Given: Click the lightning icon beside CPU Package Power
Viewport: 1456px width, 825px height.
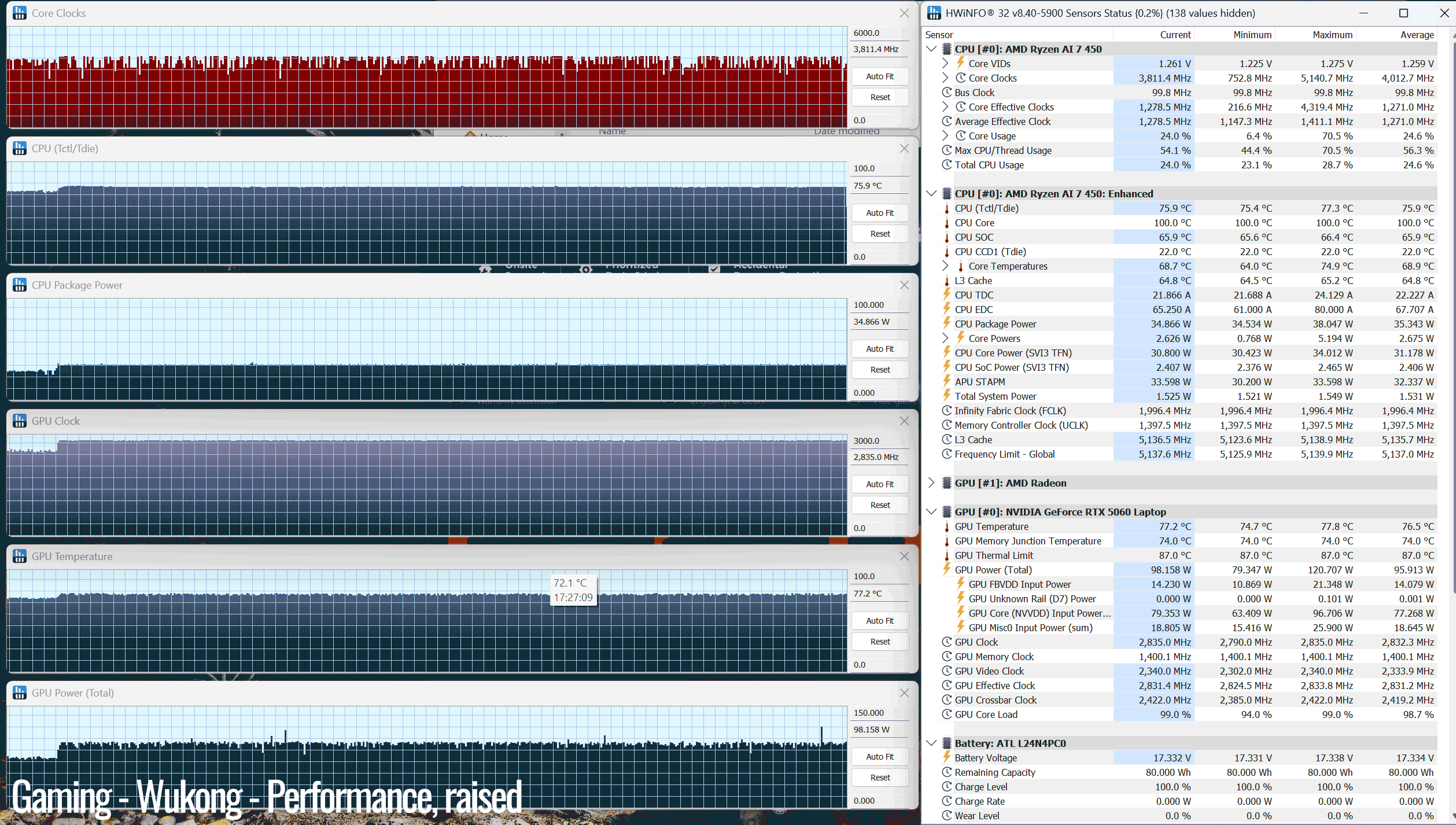Looking at the screenshot, I should pyautogui.click(x=946, y=323).
